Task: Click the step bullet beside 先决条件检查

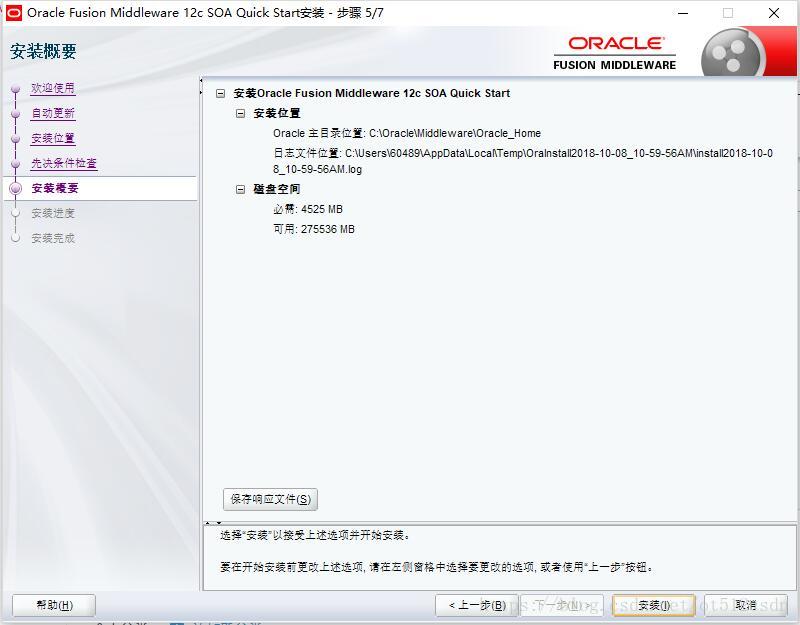Action: [x=16, y=164]
